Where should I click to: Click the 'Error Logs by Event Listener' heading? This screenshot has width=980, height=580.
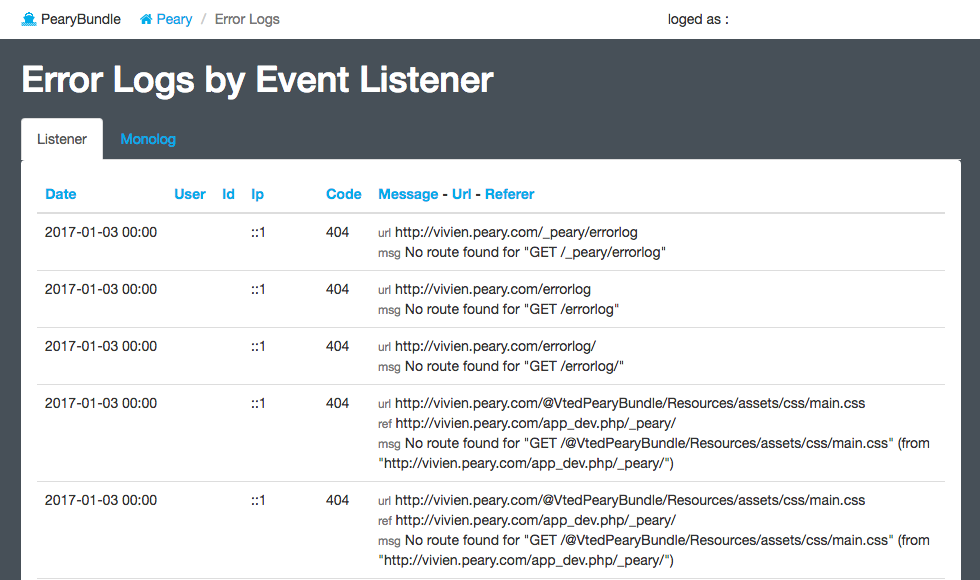257,80
